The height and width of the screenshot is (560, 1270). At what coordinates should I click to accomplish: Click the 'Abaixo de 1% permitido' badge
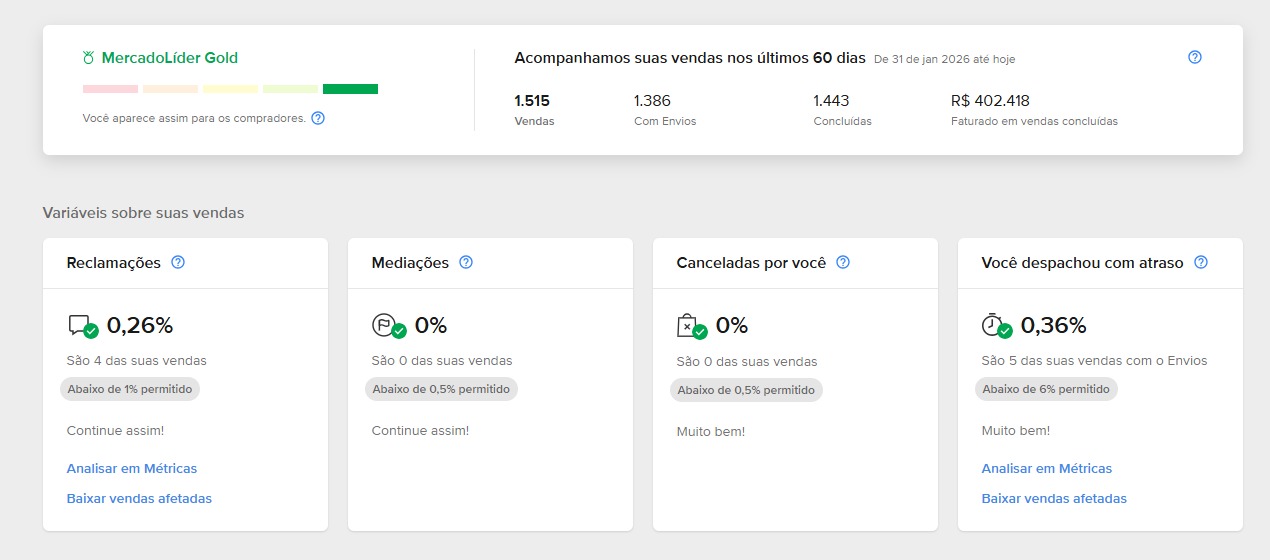(130, 389)
